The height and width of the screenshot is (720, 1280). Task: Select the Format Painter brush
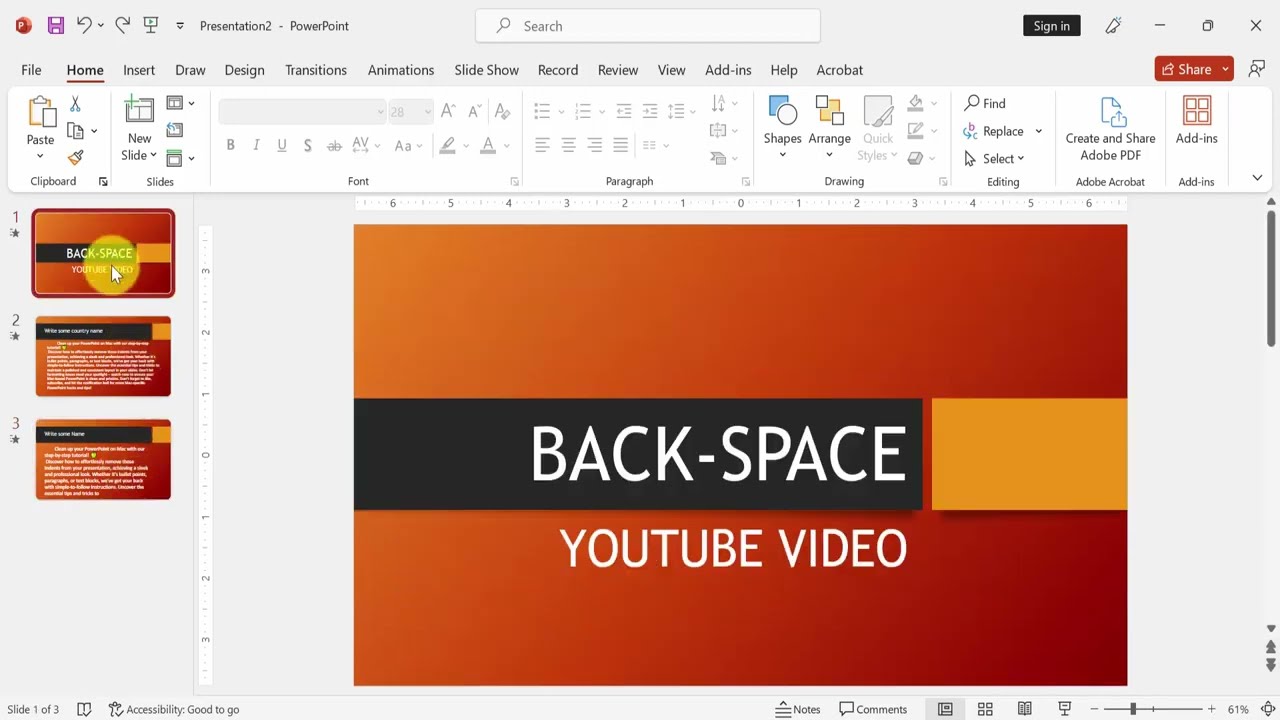pos(75,158)
